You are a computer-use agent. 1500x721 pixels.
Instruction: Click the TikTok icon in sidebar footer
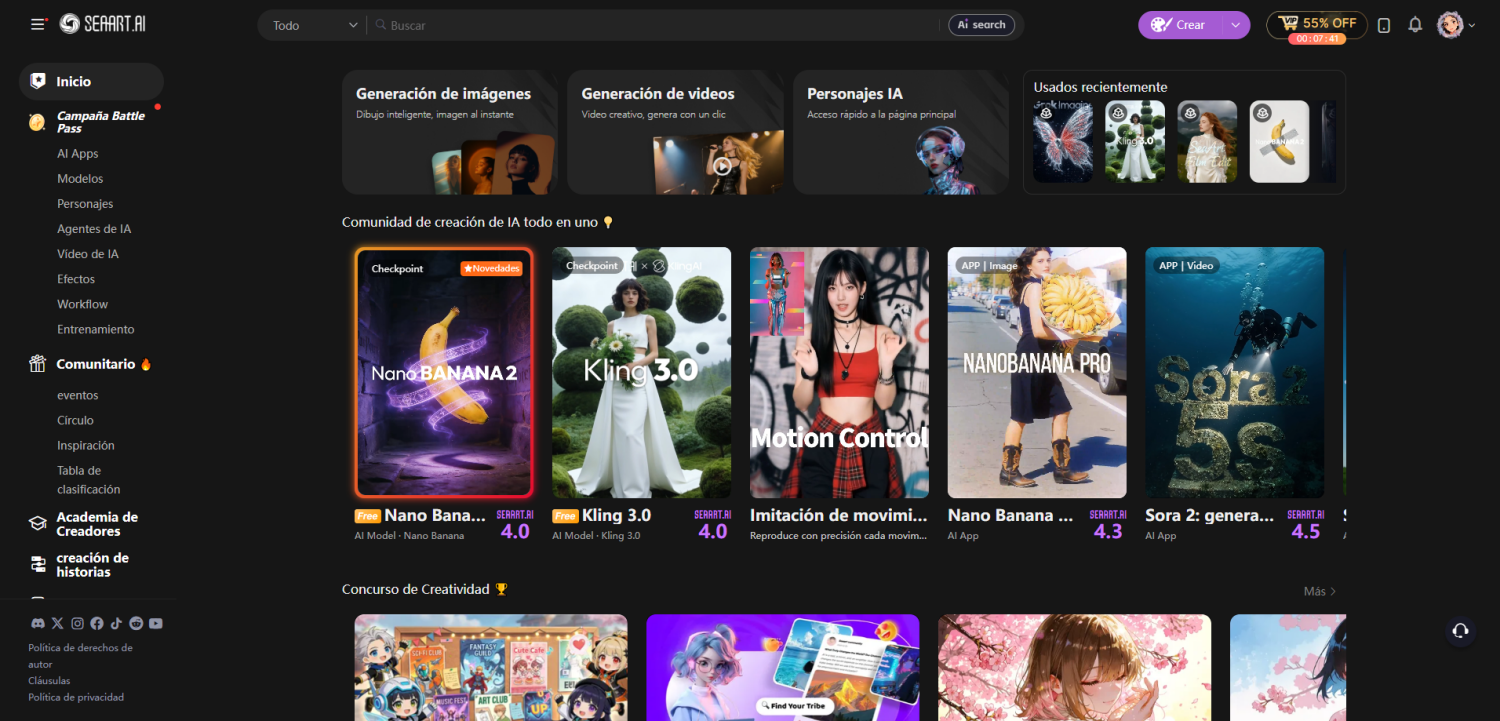(x=116, y=623)
